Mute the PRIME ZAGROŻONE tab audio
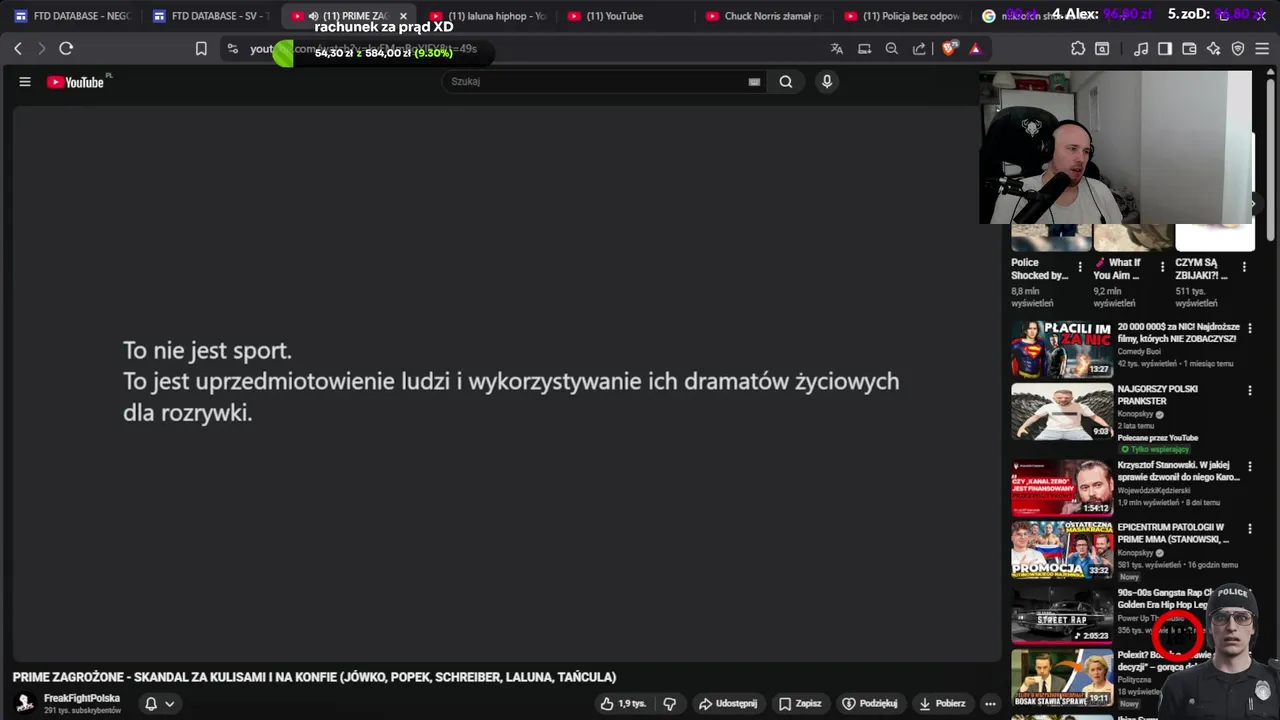This screenshot has height=720, width=1280. point(313,16)
